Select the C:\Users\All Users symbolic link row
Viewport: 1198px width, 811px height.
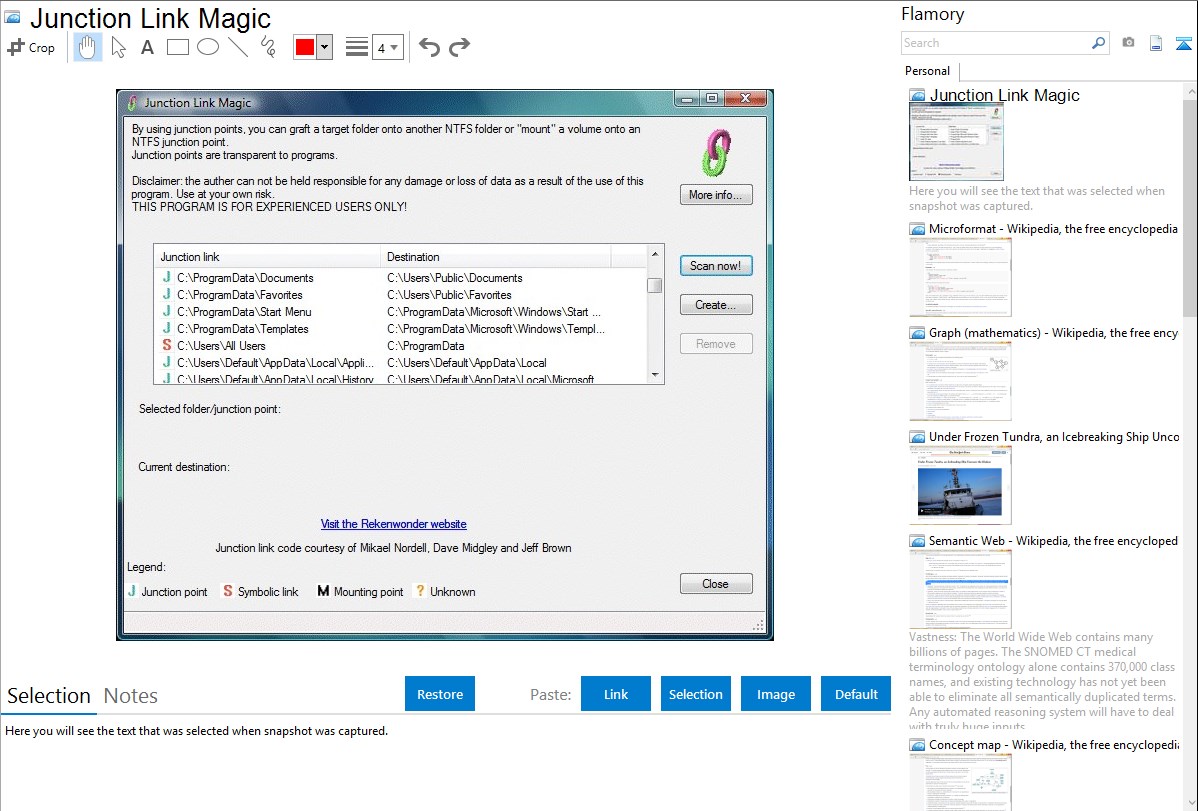(400, 345)
